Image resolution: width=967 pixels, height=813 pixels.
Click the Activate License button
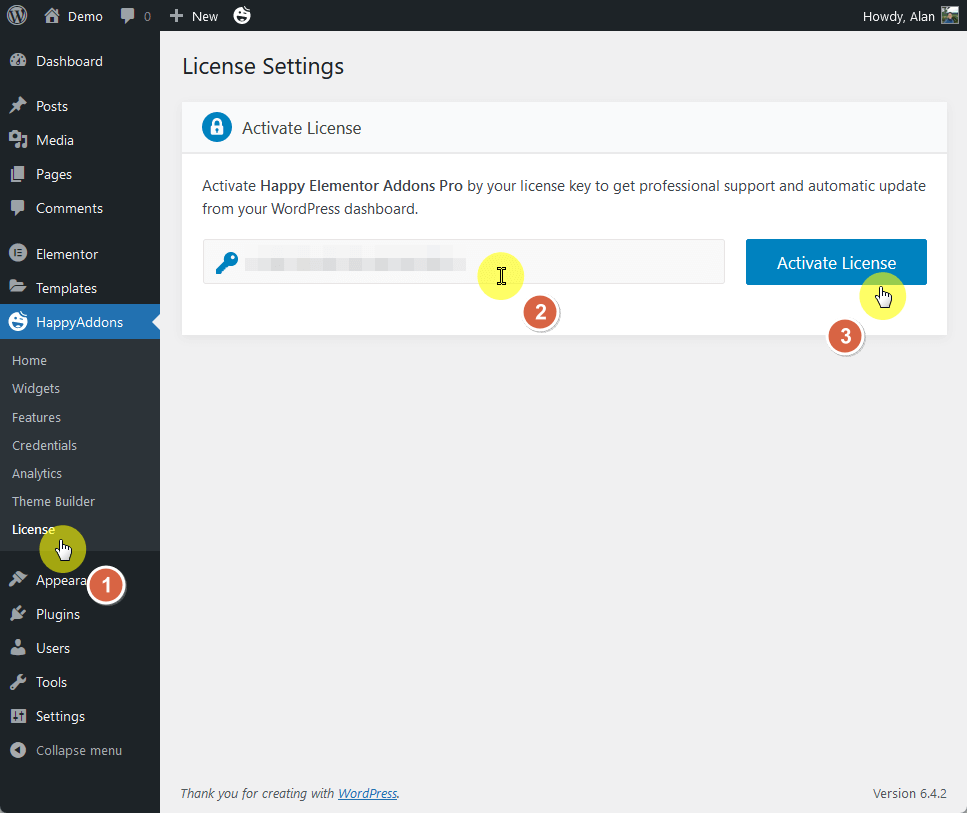point(836,262)
